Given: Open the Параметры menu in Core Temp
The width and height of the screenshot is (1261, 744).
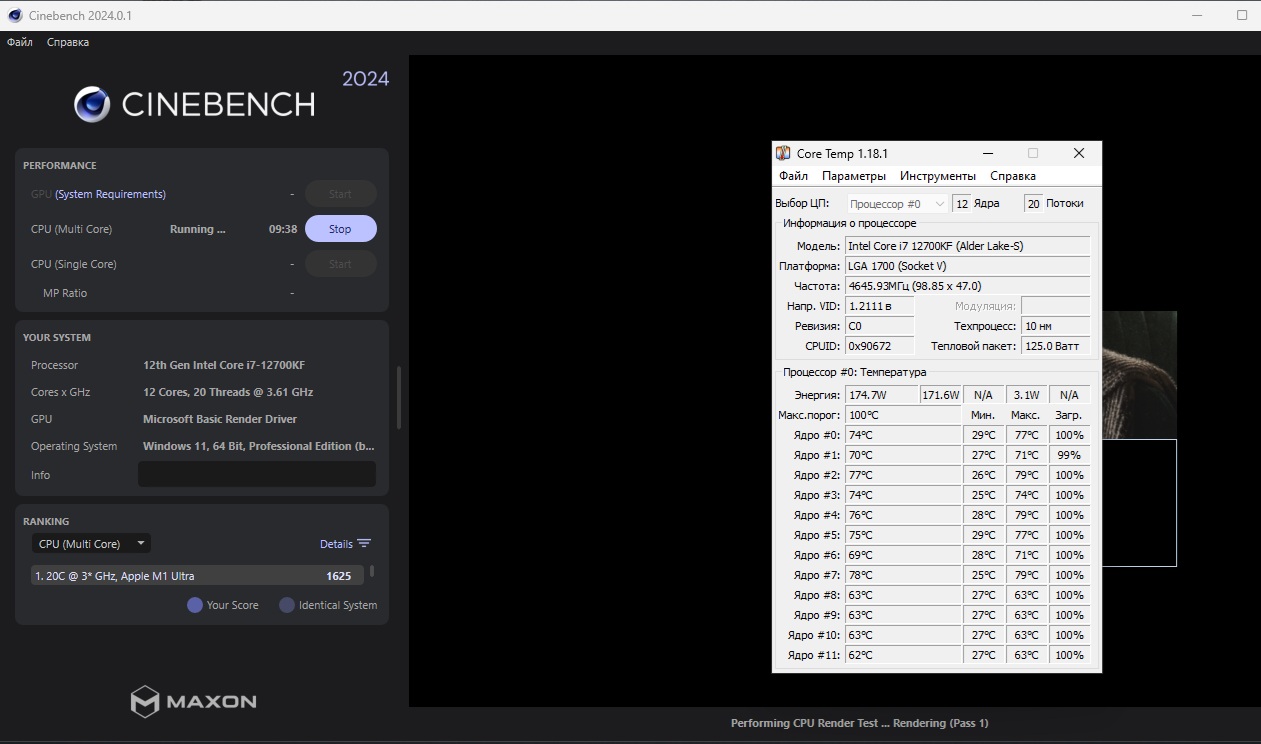Looking at the screenshot, I should pos(854,176).
